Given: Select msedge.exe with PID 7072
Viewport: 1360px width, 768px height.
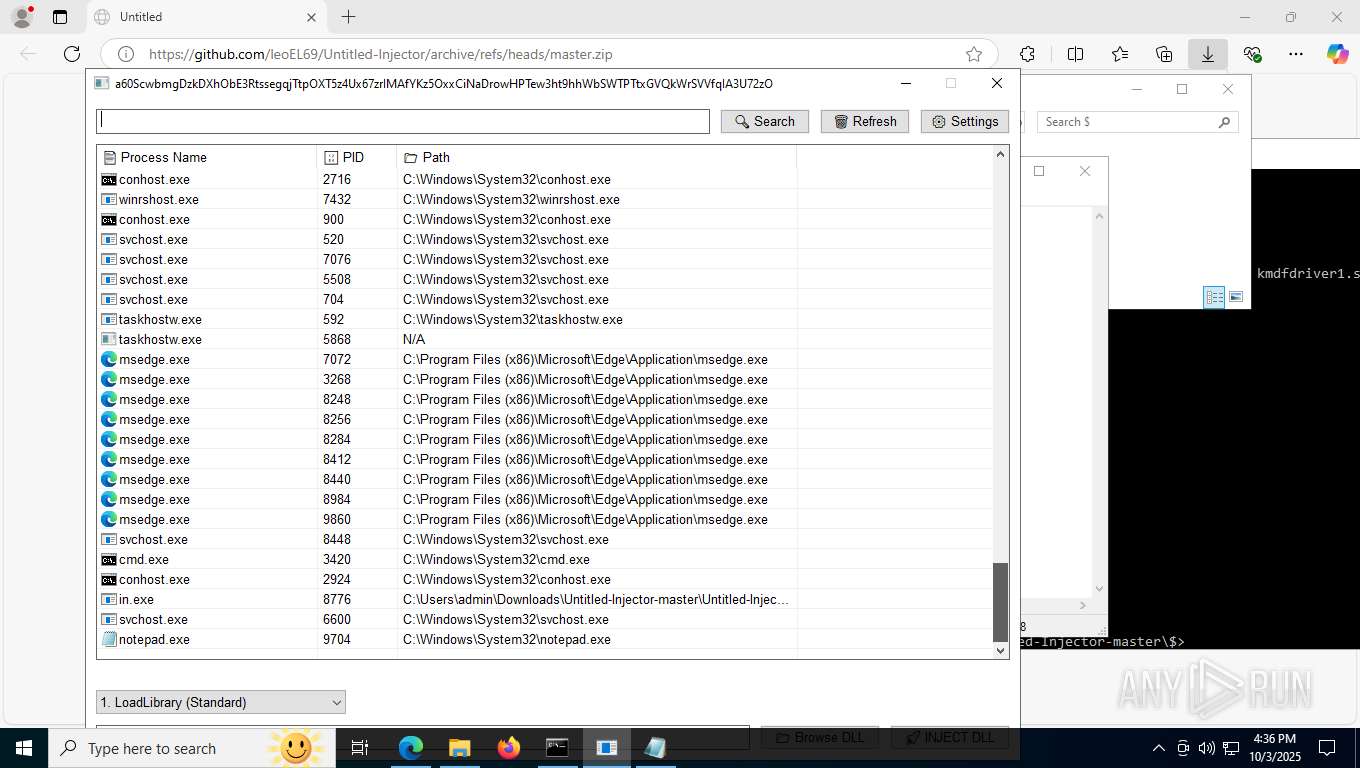Looking at the screenshot, I should point(545,359).
